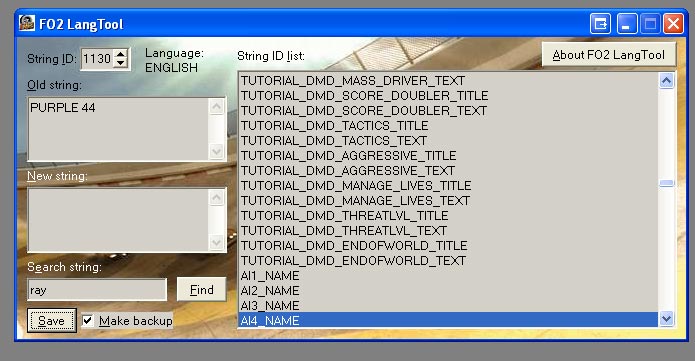Toggle the Make backup checkbox
The image size is (695, 361).
click(x=88, y=320)
